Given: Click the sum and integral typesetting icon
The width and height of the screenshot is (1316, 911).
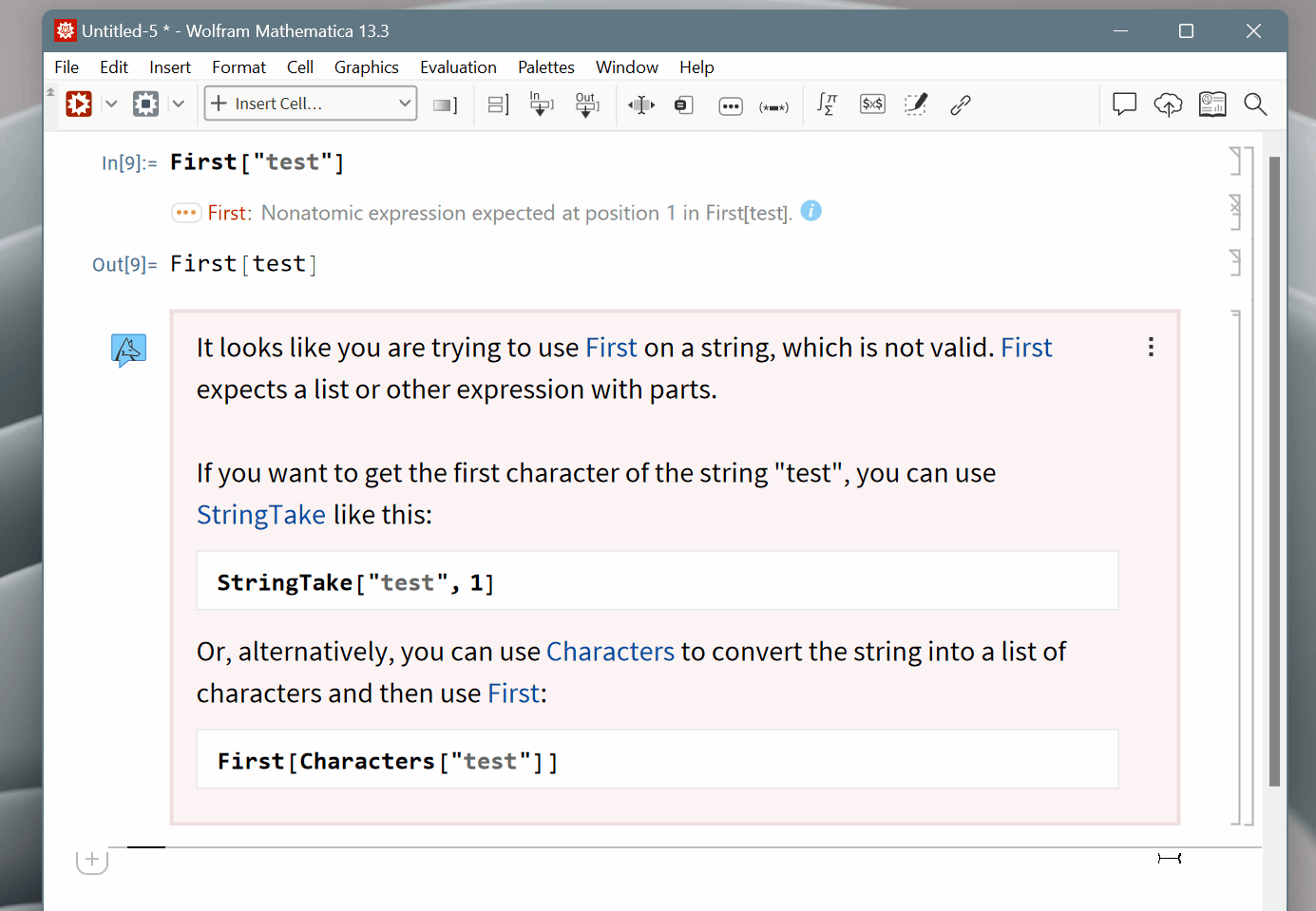Looking at the screenshot, I should pos(827,104).
